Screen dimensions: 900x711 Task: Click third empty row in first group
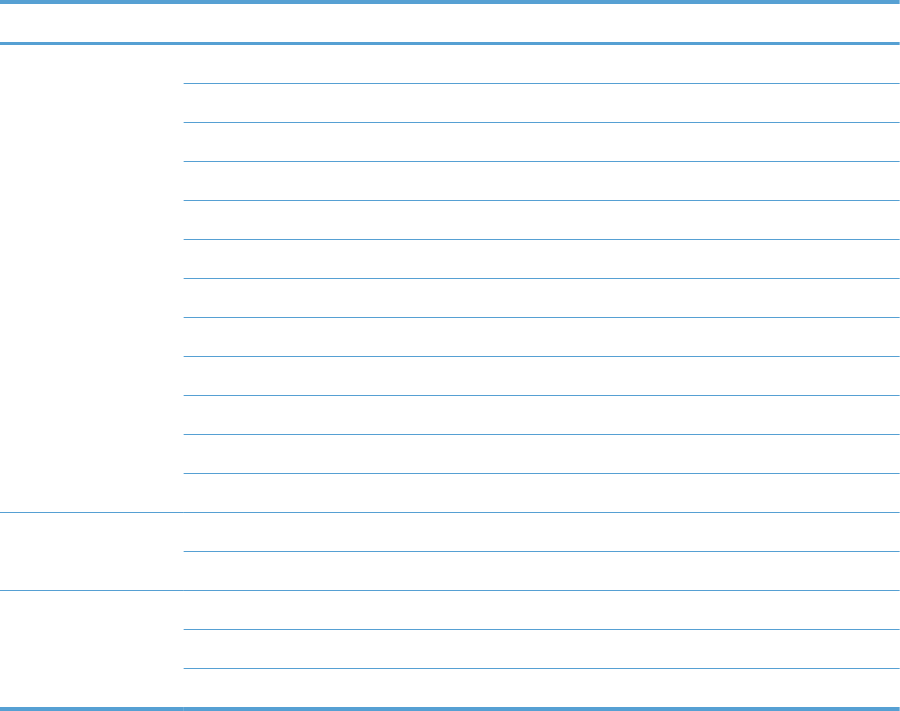point(541,142)
